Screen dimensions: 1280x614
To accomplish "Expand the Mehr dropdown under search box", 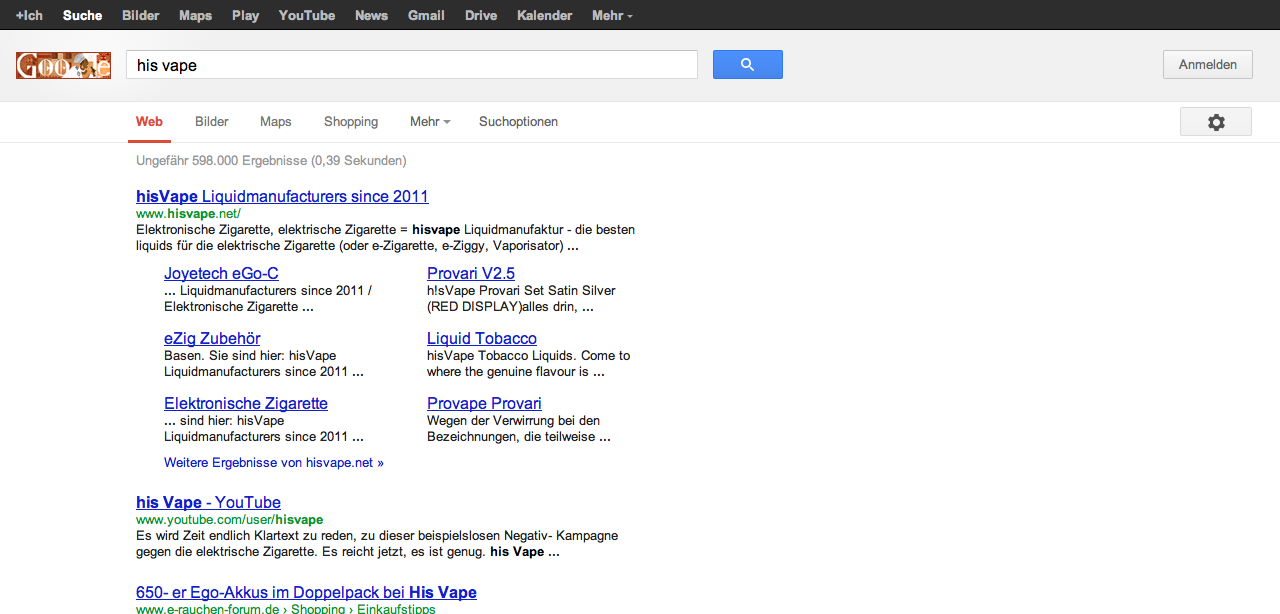I will (429, 122).
